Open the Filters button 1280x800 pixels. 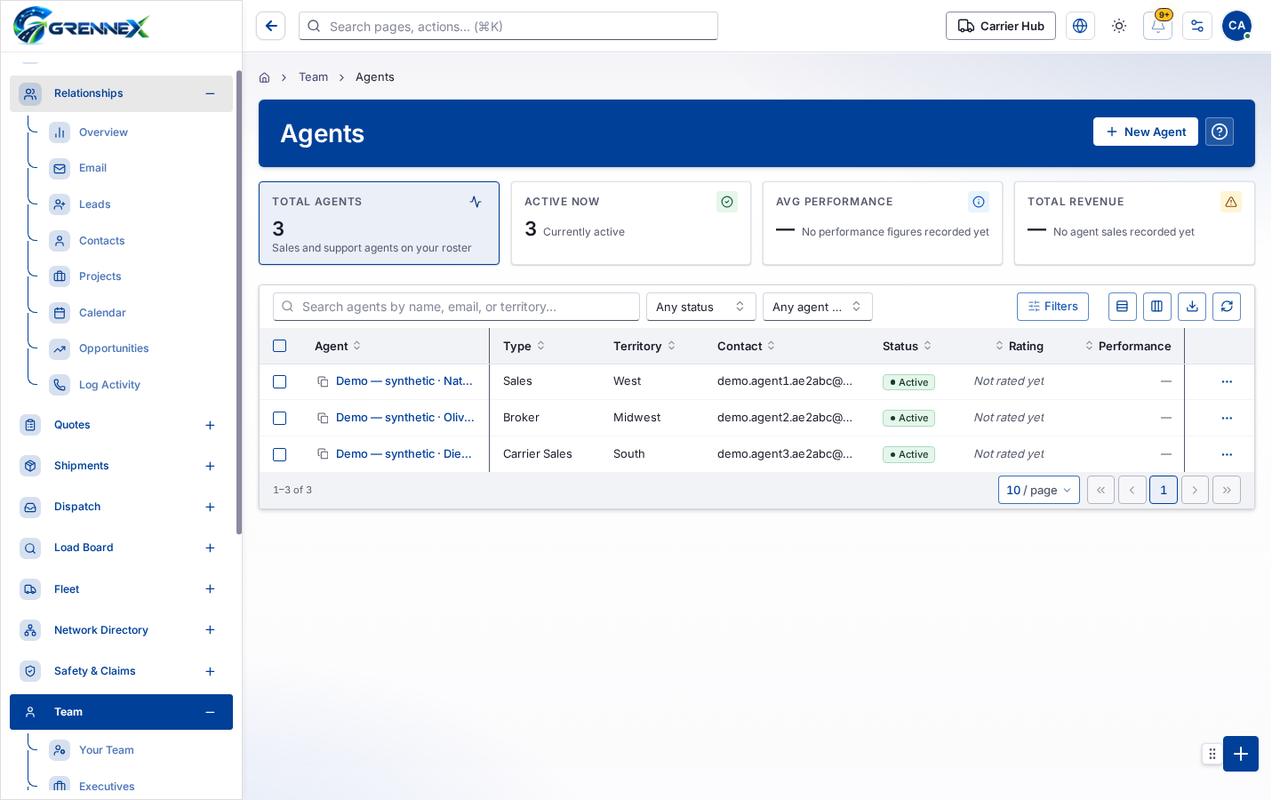click(x=1053, y=307)
